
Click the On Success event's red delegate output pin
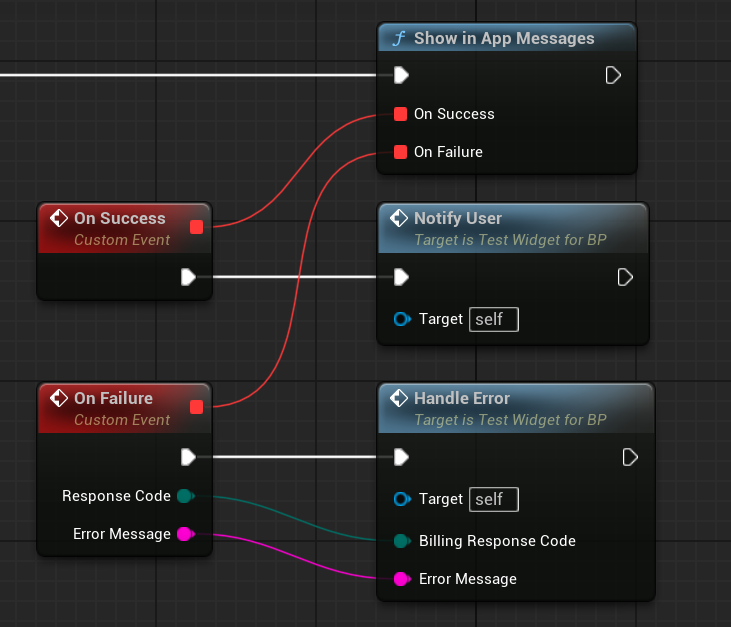(x=196, y=227)
